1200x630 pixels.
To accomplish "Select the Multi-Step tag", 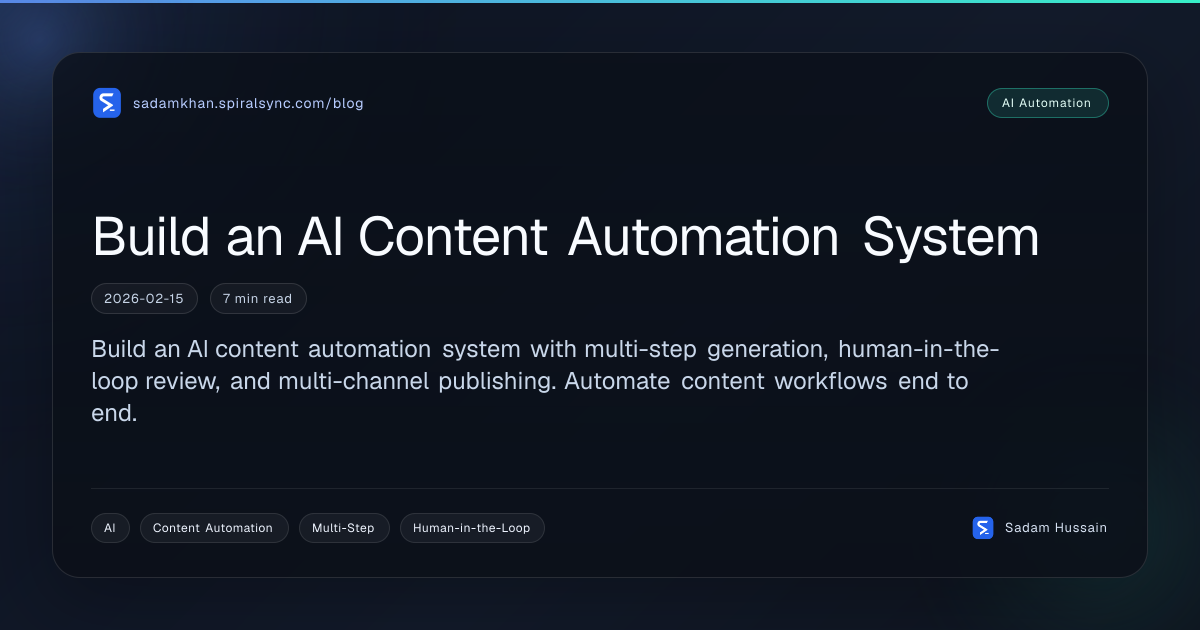I will [344, 528].
